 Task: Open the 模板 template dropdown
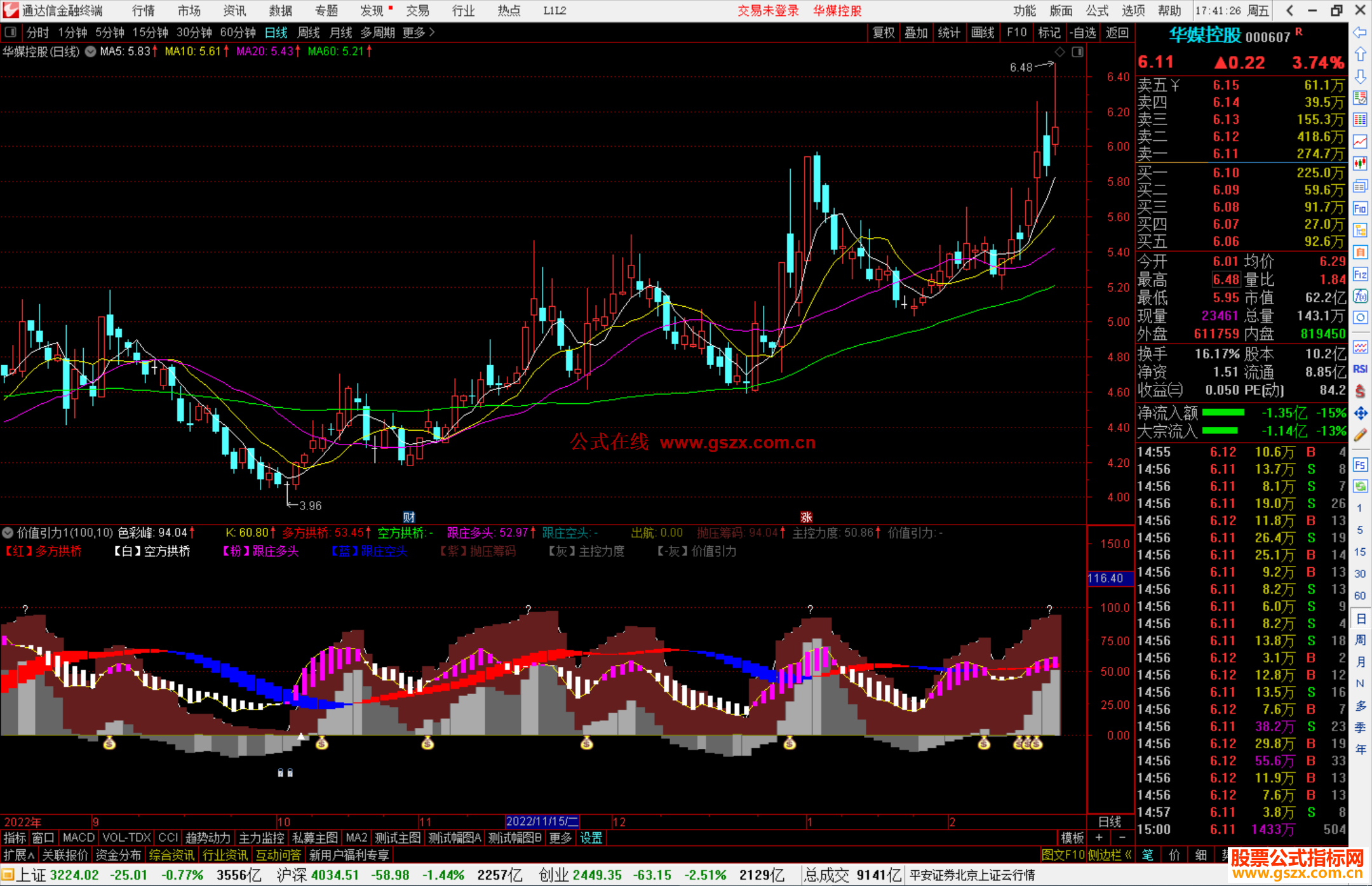1072,838
